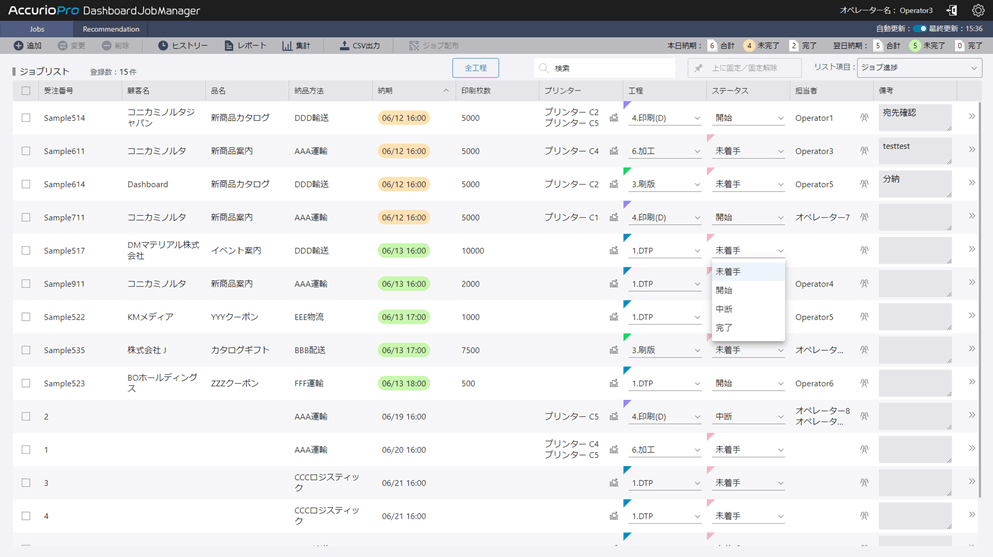
Task: Check the Sample611 row checkbox
Action: pos(26,151)
